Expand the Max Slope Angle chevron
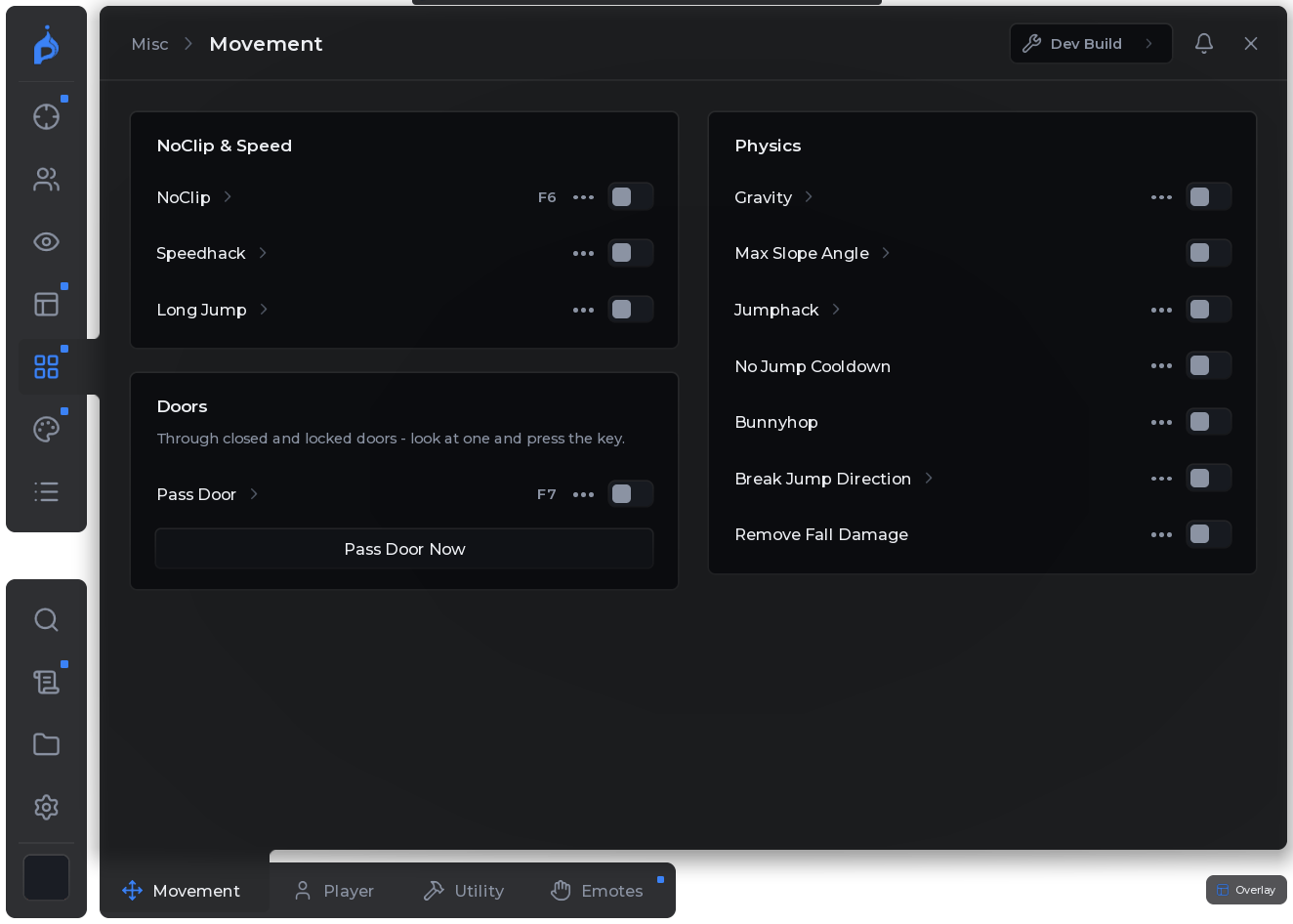The height and width of the screenshot is (924, 1293). [x=886, y=252]
